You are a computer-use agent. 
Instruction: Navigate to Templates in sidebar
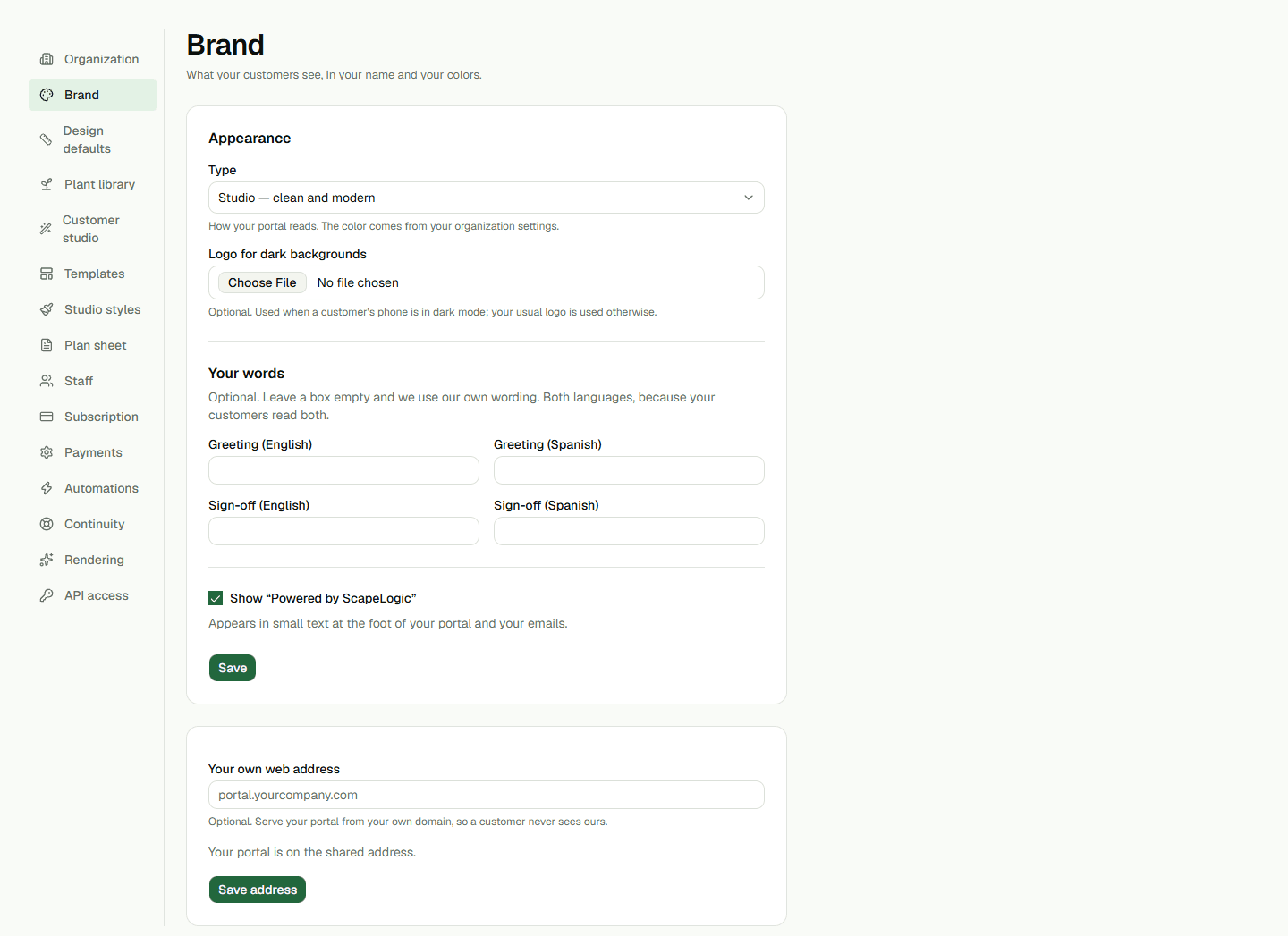coord(92,274)
